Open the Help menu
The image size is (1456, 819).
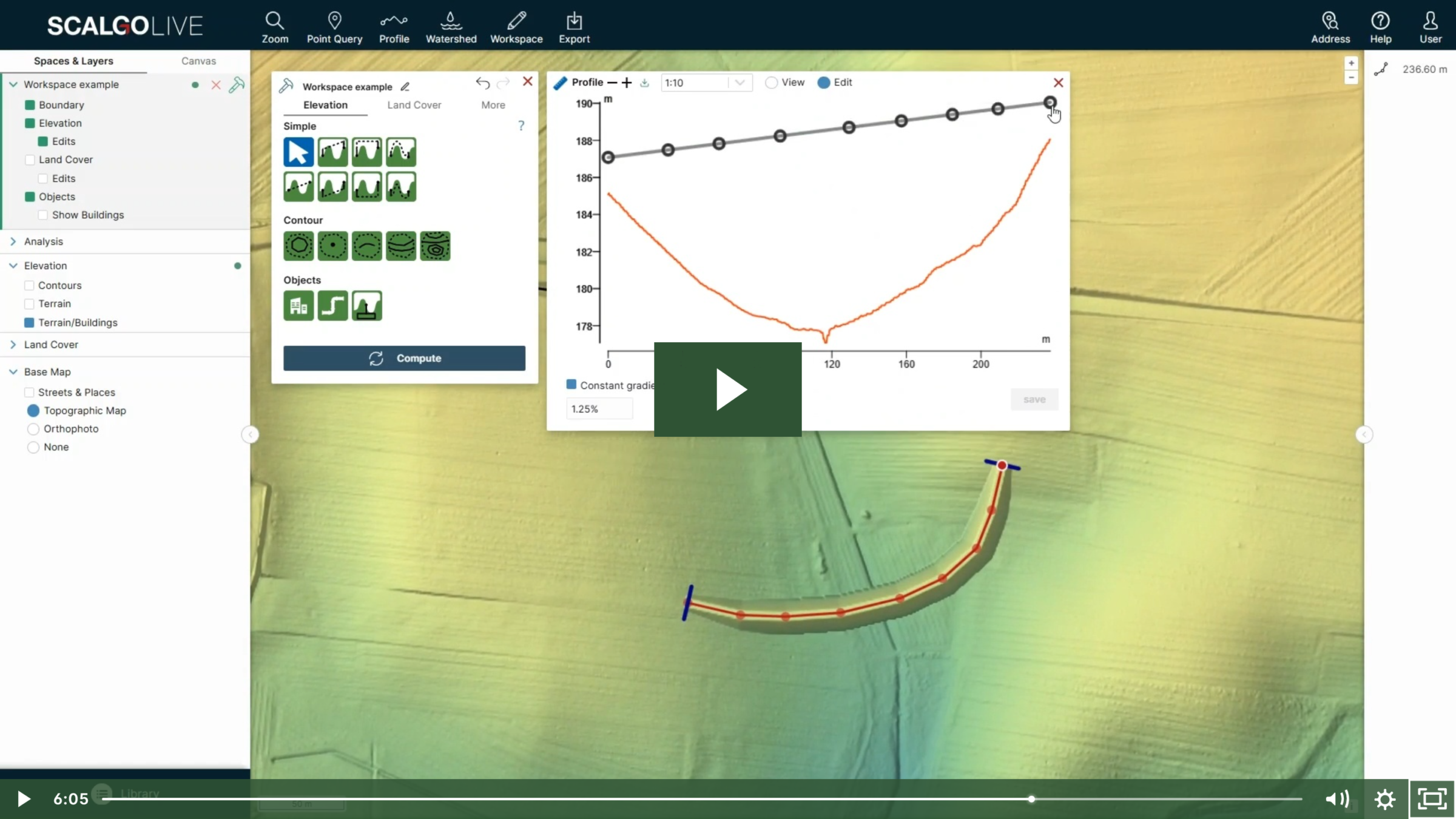click(1381, 28)
